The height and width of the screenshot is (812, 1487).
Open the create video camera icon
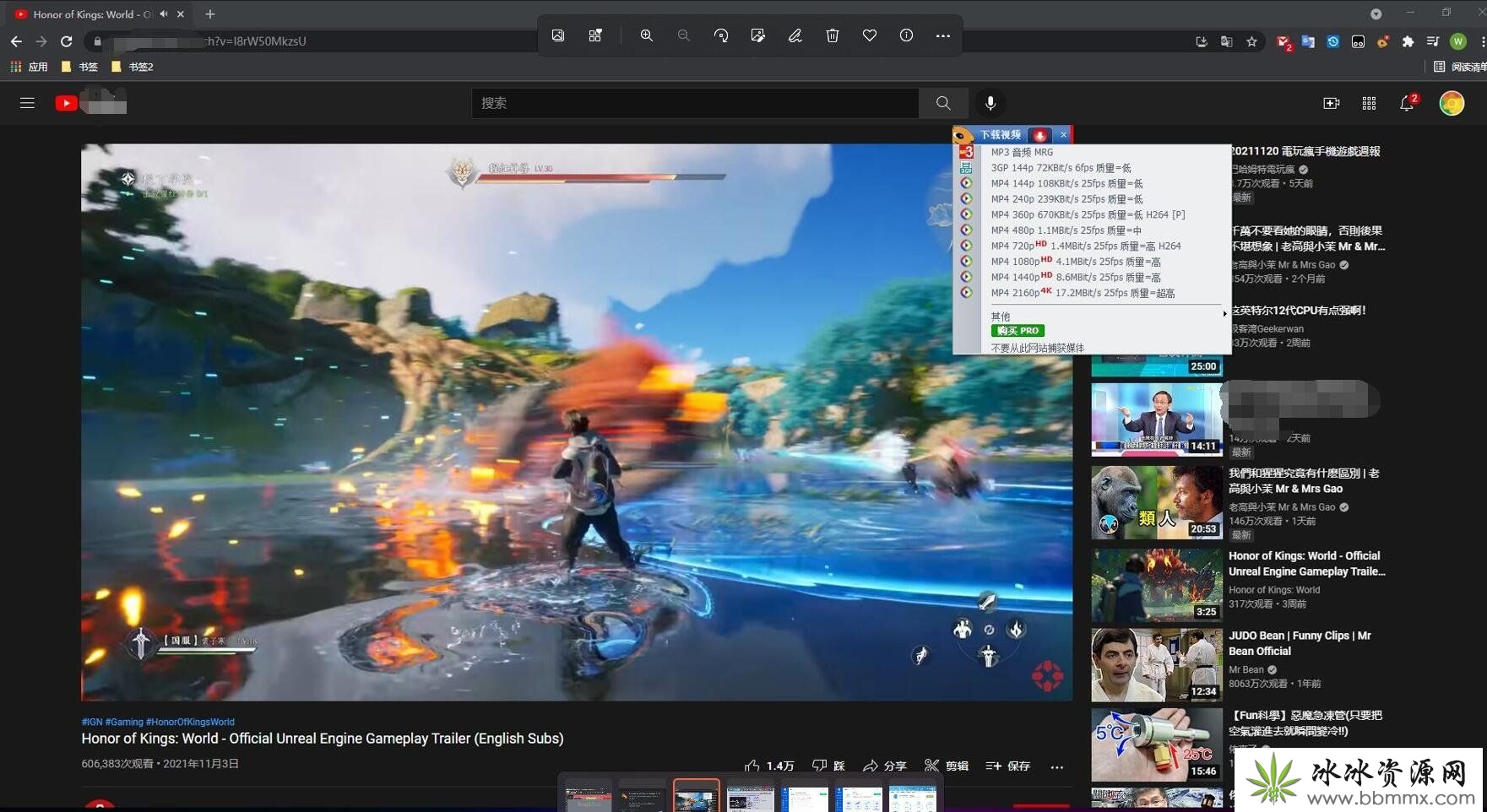pyautogui.click(x=1332, y=103)
